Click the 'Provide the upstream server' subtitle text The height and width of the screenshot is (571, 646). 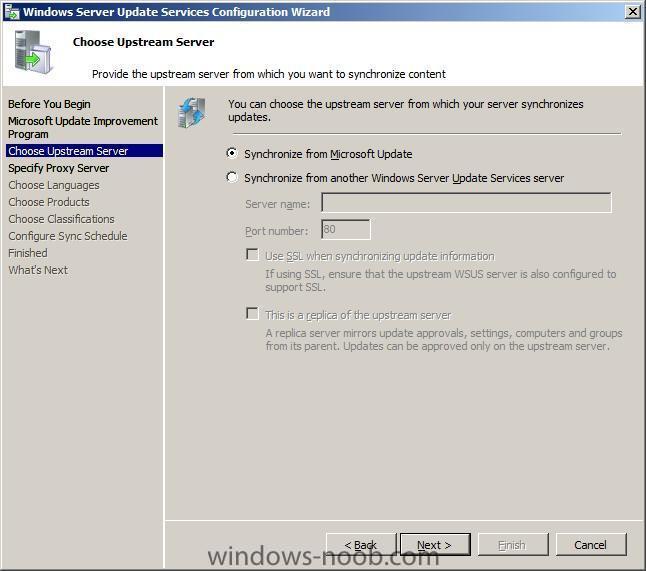click(x=269, y=74)
